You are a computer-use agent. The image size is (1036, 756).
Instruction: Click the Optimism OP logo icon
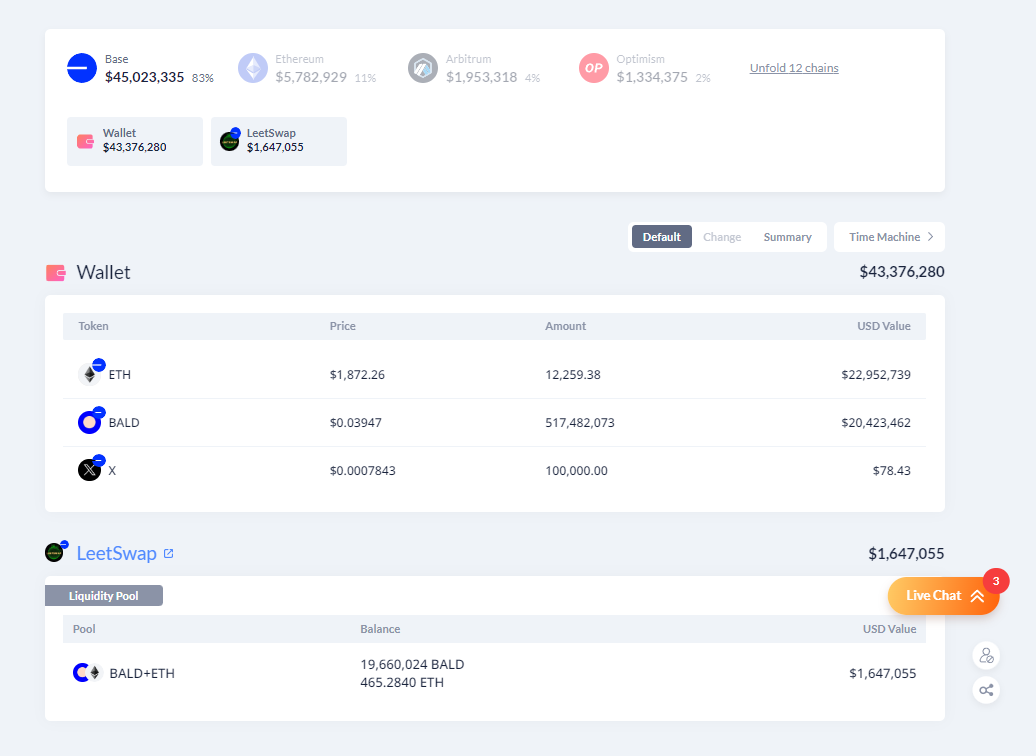(594, 68)
